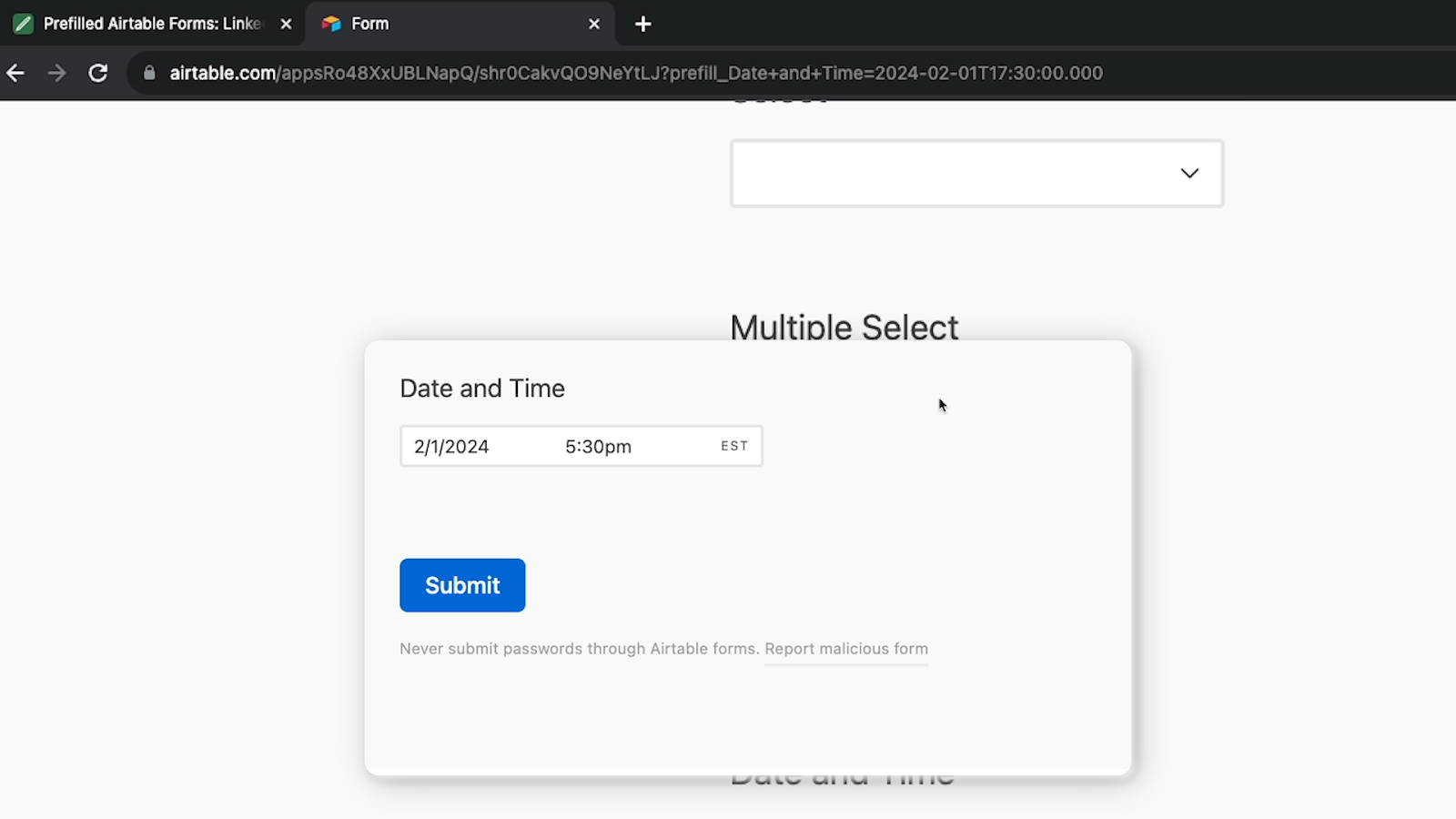Select the Form tab

(x=460, y=24)
